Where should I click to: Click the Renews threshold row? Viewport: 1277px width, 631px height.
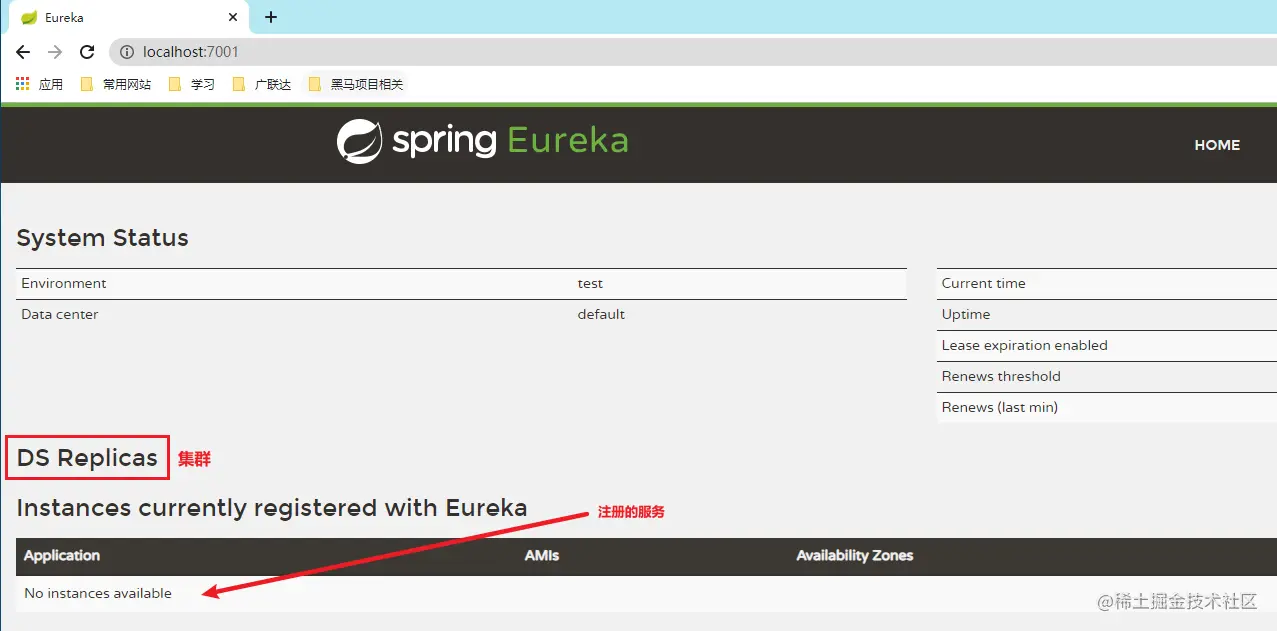tap(1107, 377)
